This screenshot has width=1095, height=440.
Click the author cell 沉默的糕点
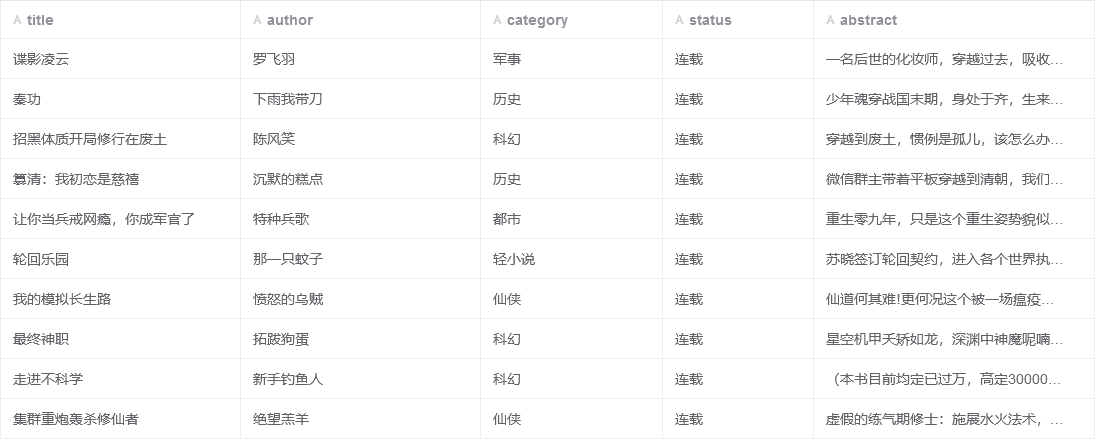288,179
